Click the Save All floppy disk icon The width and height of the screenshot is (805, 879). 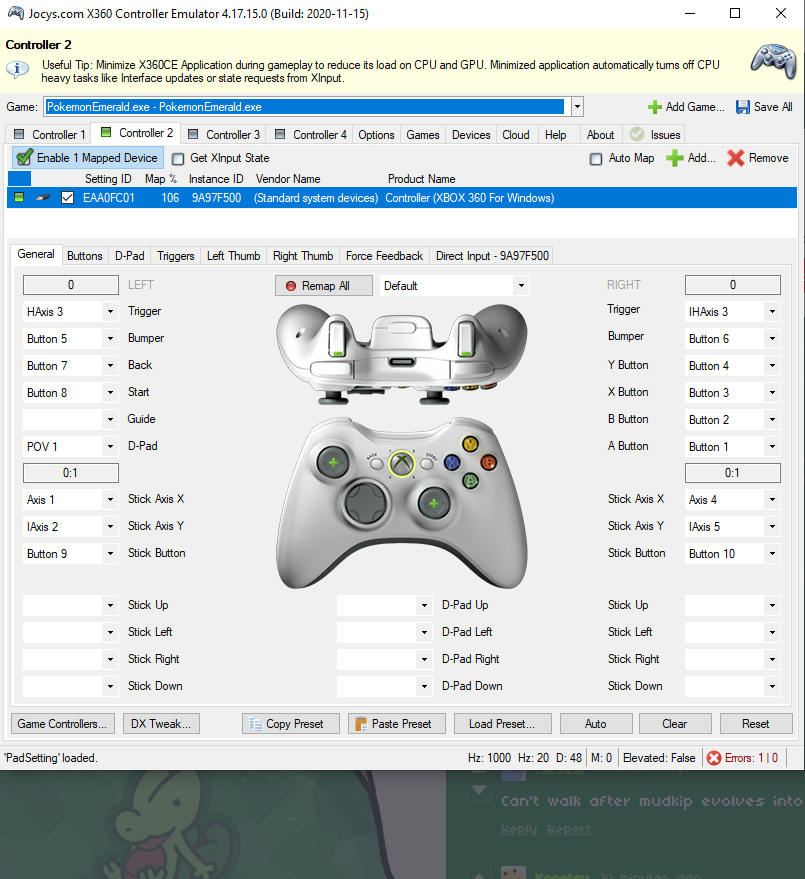click(x=743, y=107)
